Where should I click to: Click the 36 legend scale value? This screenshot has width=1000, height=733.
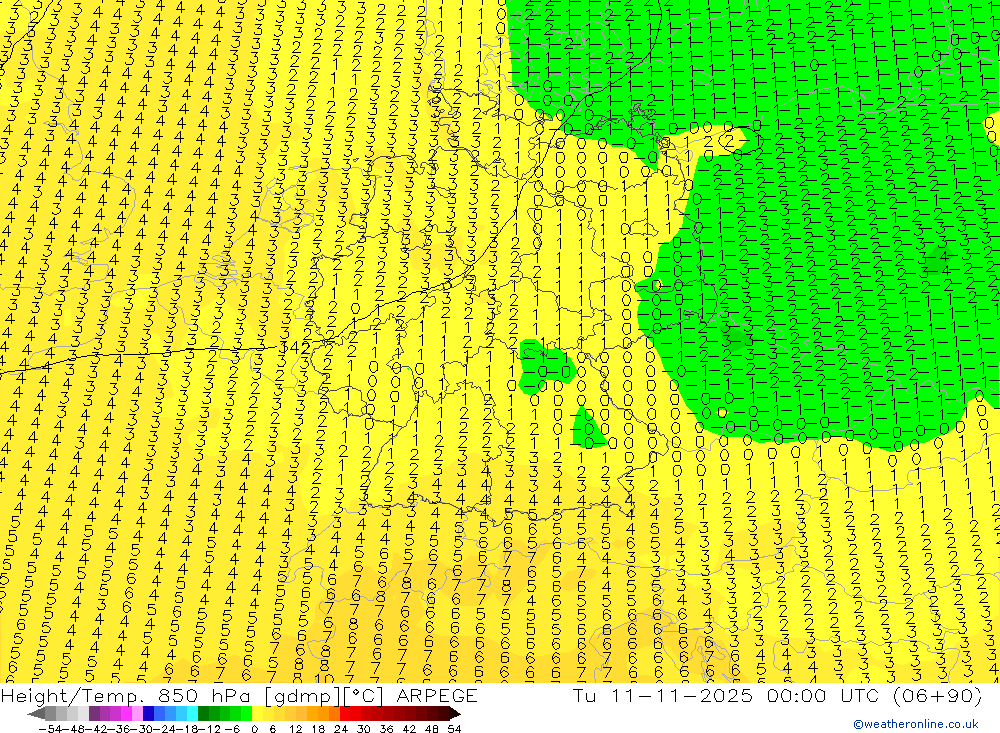pyautogui.click(x=386, y=729)
